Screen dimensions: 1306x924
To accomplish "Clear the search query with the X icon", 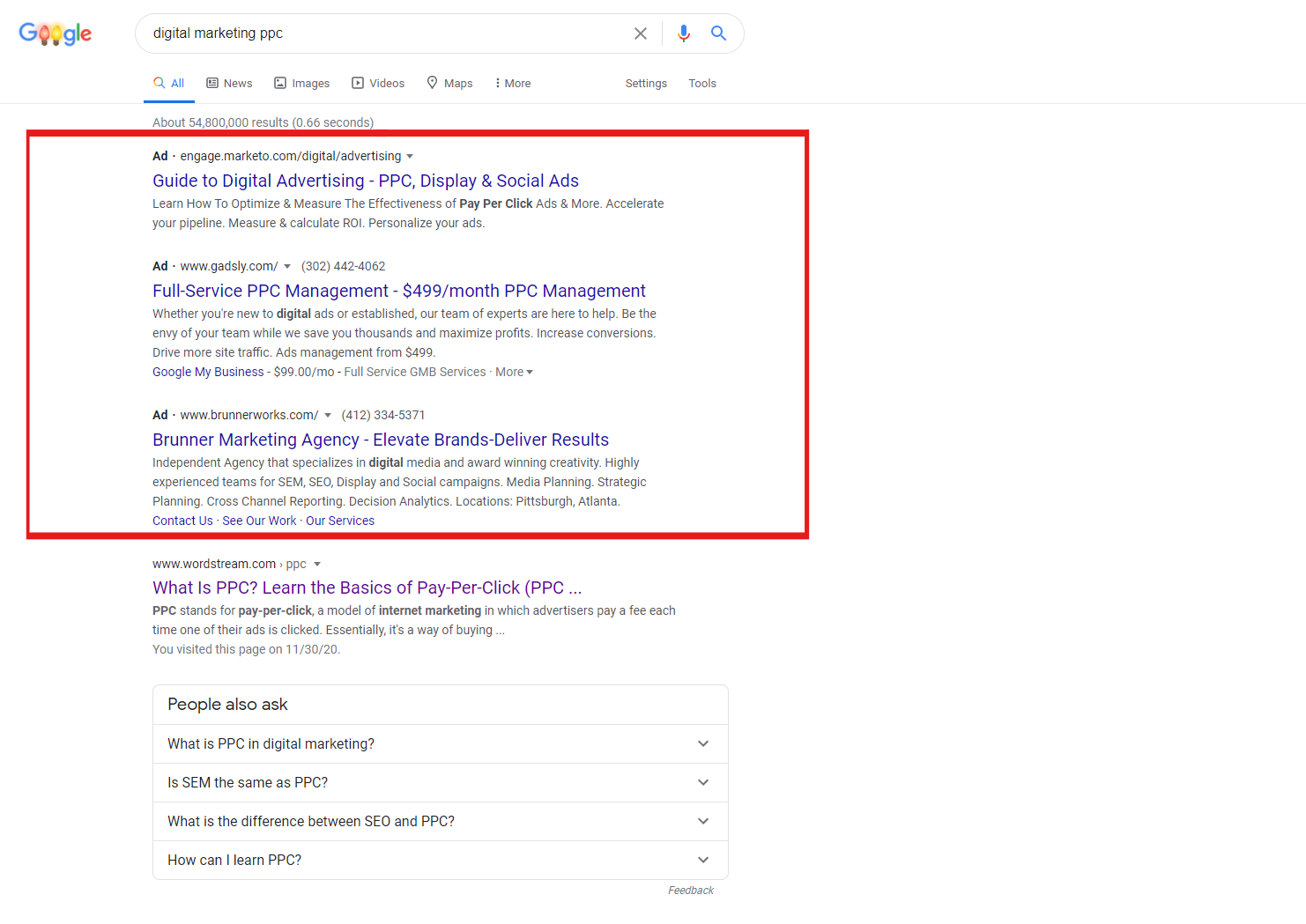I will pyautogui.click(x=641, y=33).
